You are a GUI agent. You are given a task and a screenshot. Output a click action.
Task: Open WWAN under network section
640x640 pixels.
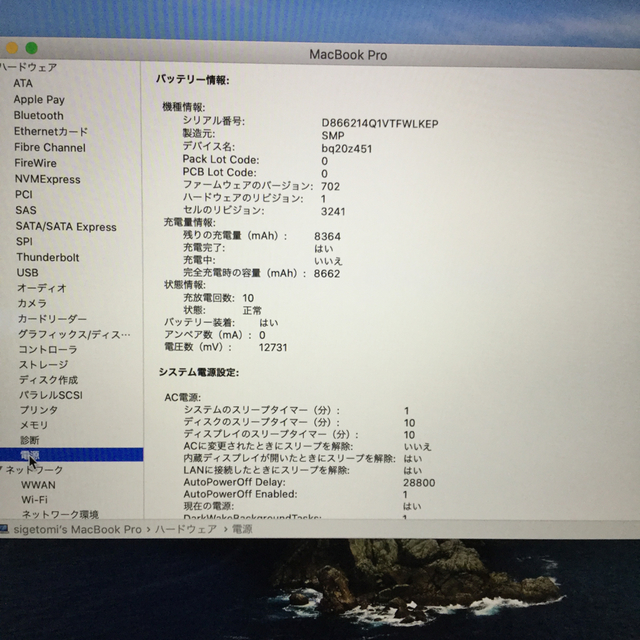coord(38,485)
